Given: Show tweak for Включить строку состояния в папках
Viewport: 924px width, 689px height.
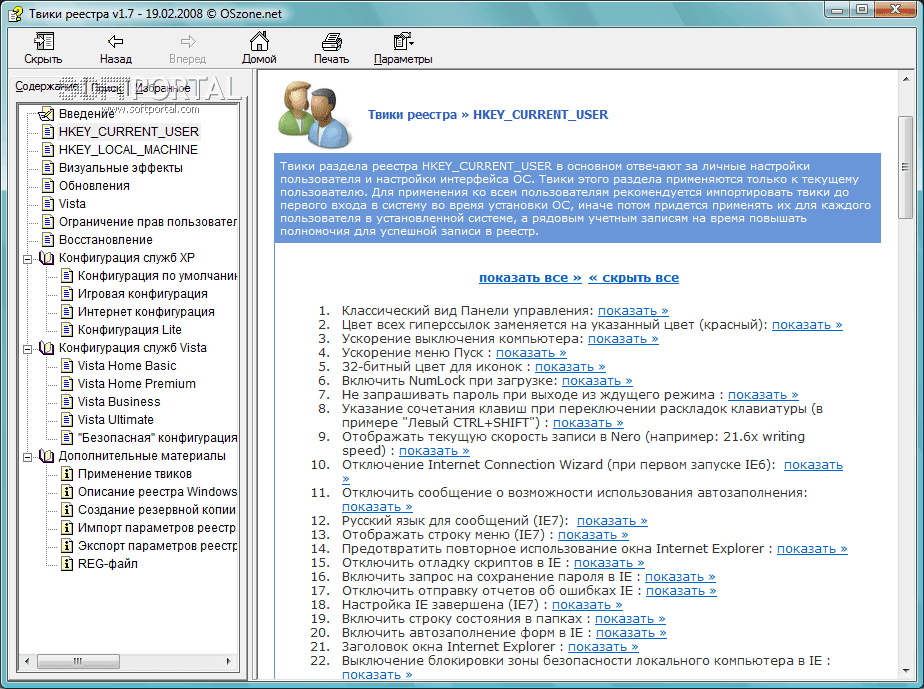Looking at the screenshot, I should click(x=630, y=619).
